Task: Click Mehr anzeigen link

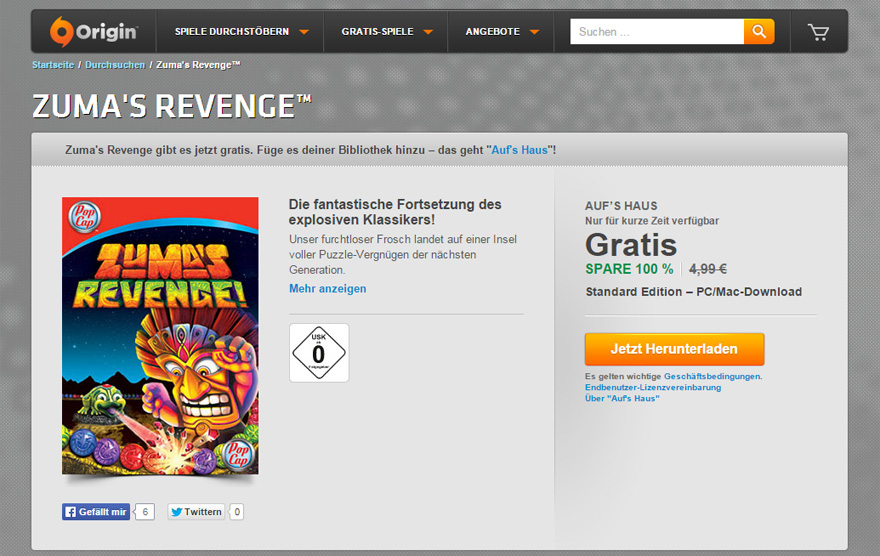Action: coord(328,288)
